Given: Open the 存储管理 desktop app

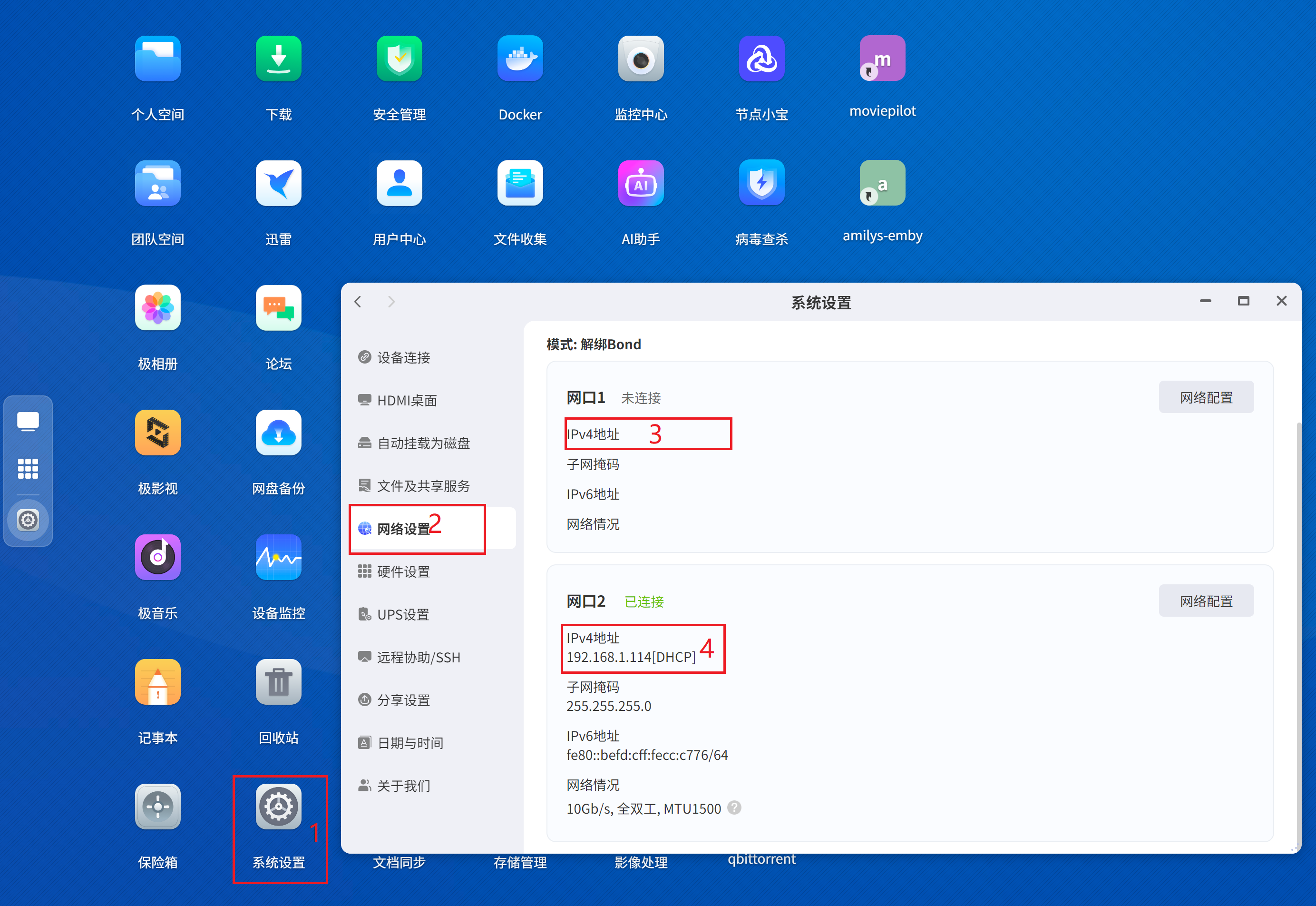Looking at the screenshot, I should 520,862.
